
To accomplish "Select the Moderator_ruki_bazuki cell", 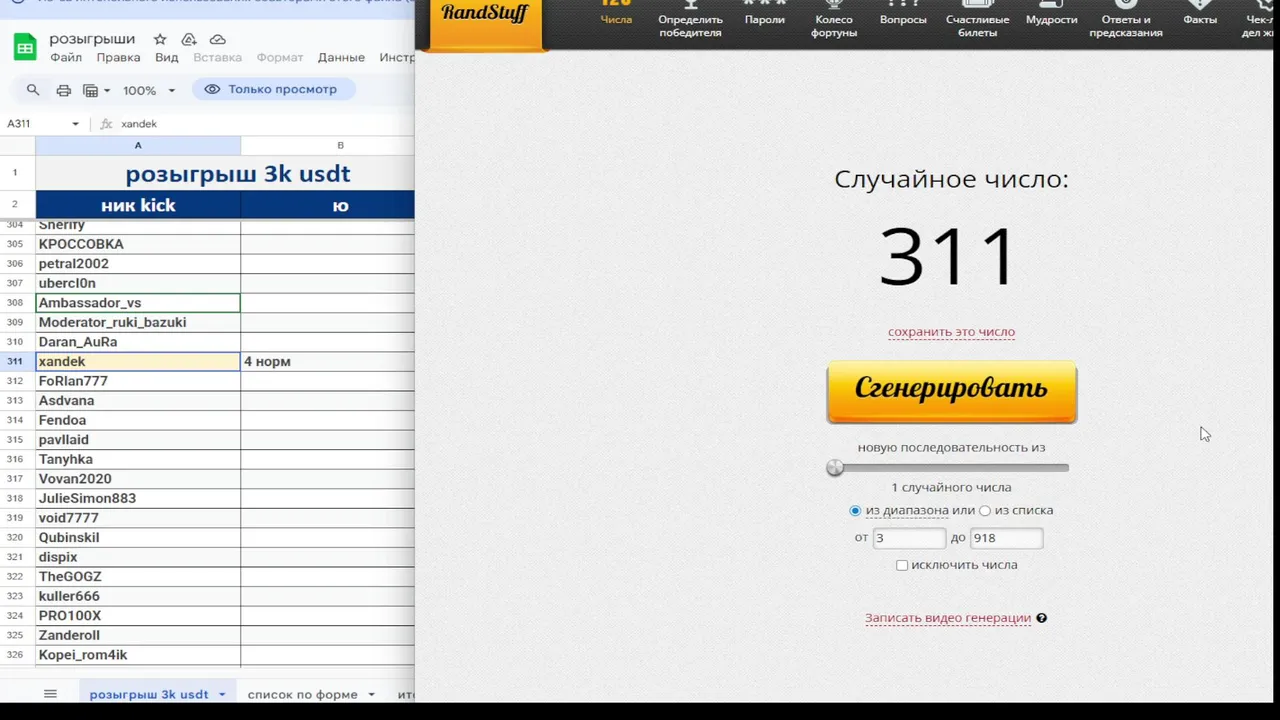I will pos(138,322).
